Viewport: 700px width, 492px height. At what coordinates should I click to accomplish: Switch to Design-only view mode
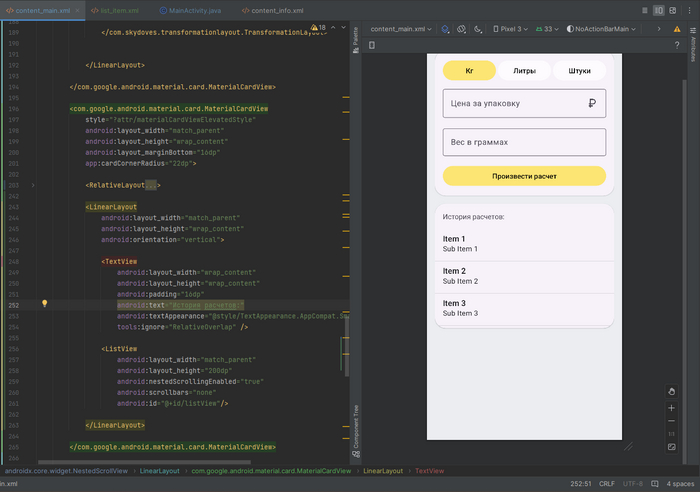coord(672,10)
